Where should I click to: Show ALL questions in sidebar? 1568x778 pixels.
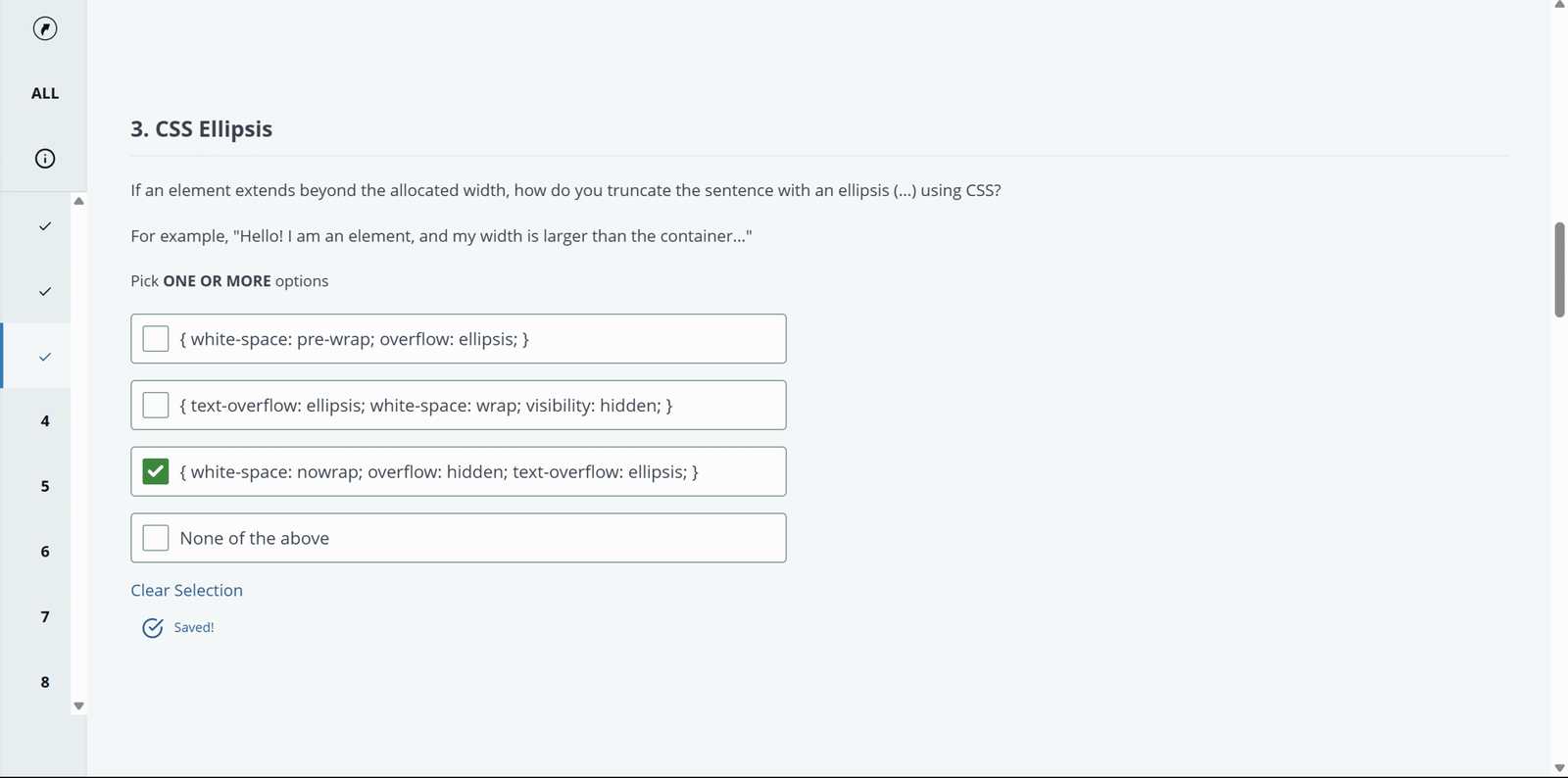45,93
